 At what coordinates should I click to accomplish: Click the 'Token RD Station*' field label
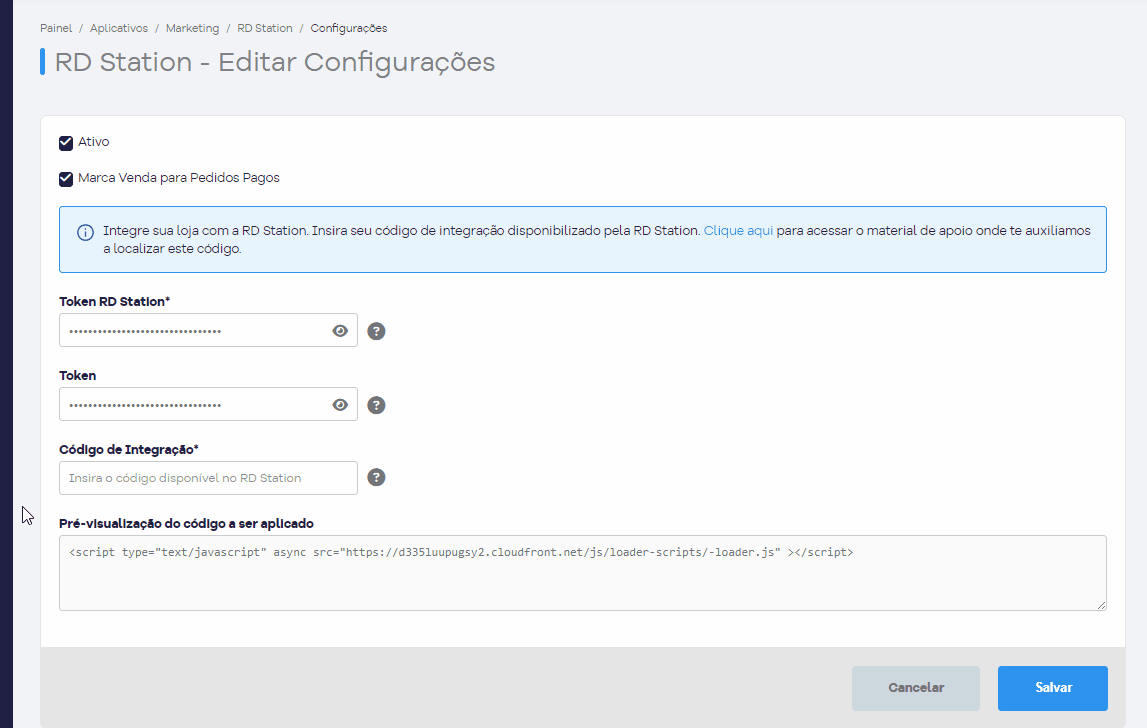tap(115, 301)
